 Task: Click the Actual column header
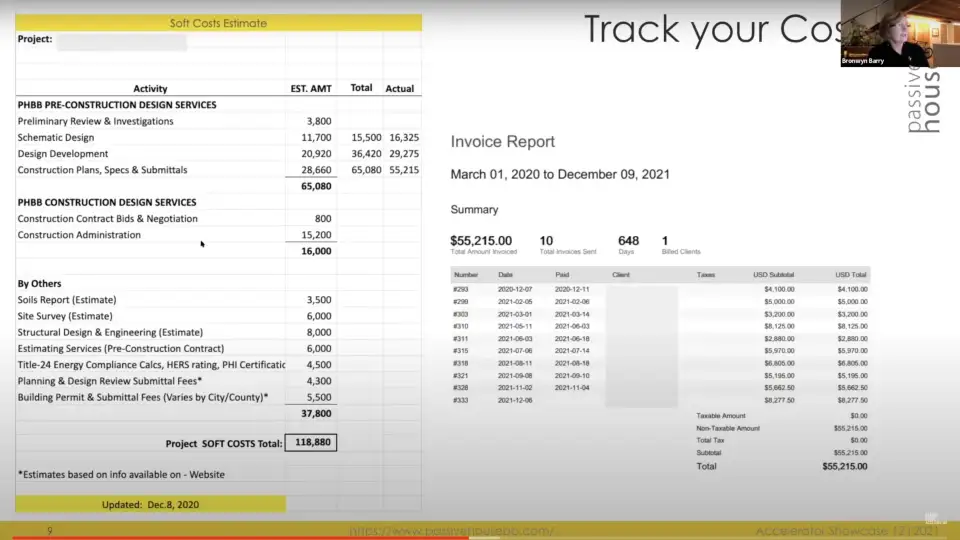point(400,88)
